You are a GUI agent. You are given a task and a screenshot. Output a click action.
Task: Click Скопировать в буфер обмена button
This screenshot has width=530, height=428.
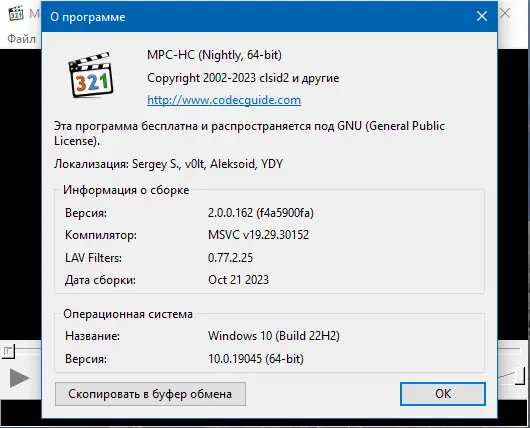[x=150, y=394]
